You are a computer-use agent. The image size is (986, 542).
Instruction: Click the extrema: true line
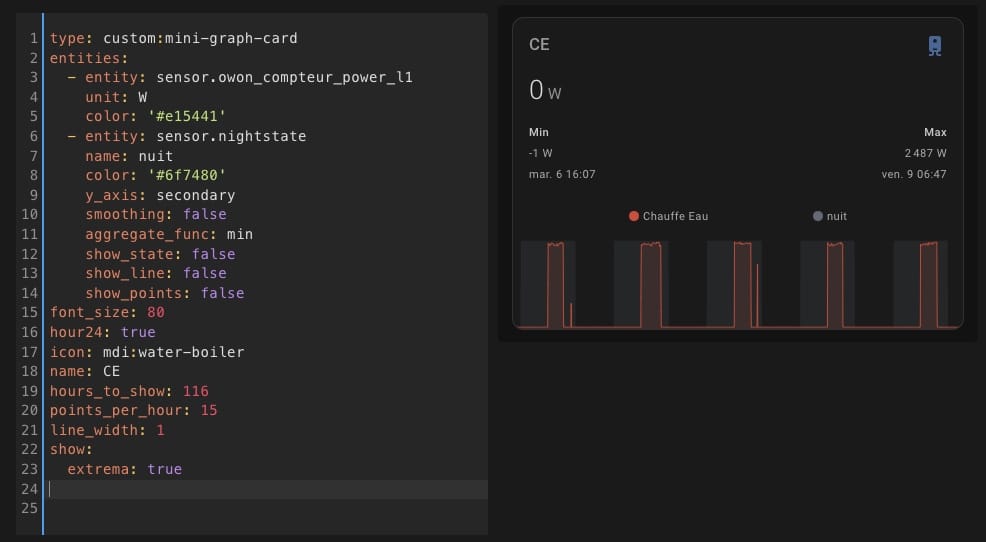tap(125, 470)
